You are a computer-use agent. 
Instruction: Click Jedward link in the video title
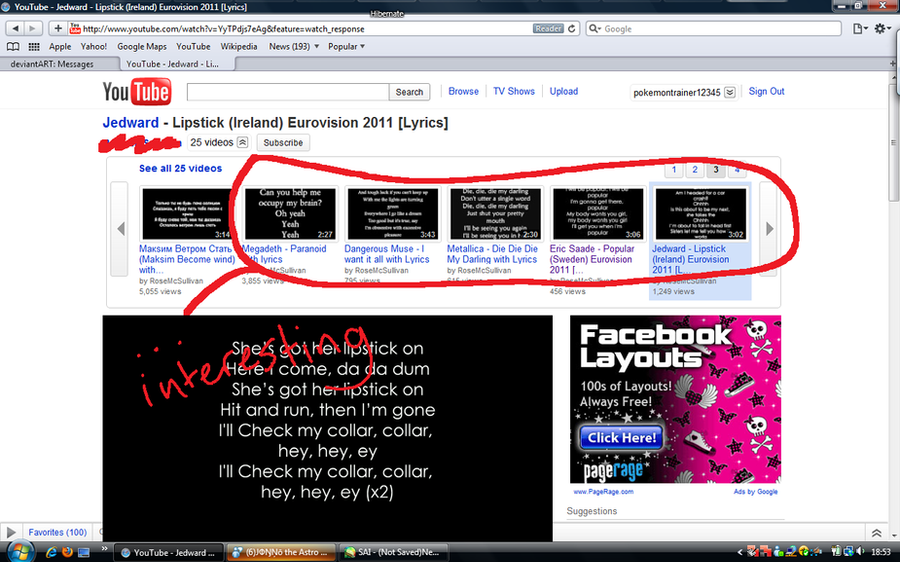tap(130, 122)
